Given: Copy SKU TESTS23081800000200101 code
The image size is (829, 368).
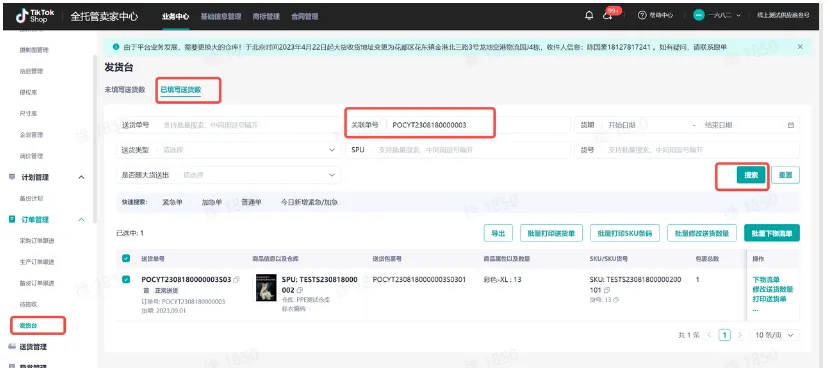Looking at the screenshot, I should [607, 290].
